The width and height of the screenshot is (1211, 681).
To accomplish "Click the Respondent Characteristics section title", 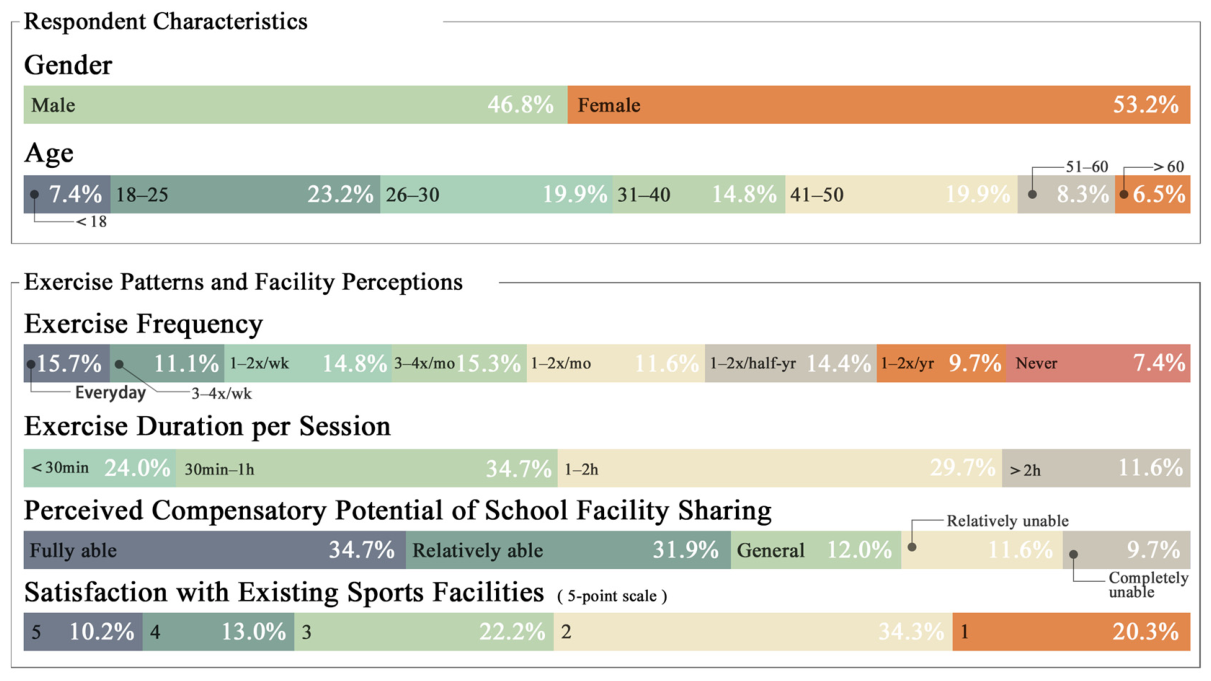I will point(165,21).
